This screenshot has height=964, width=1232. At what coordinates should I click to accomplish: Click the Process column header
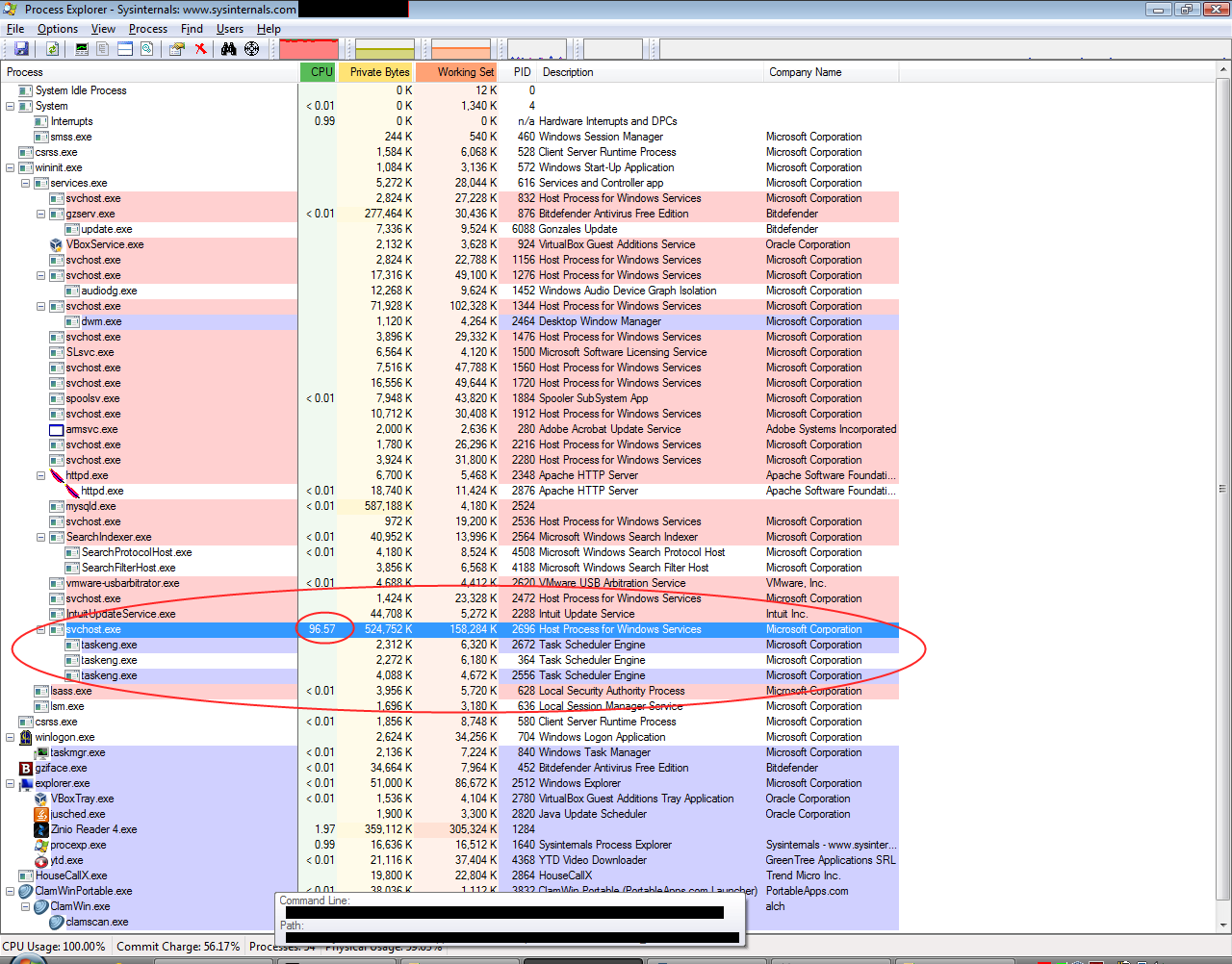pyautogui.click(x=151, y=72)
